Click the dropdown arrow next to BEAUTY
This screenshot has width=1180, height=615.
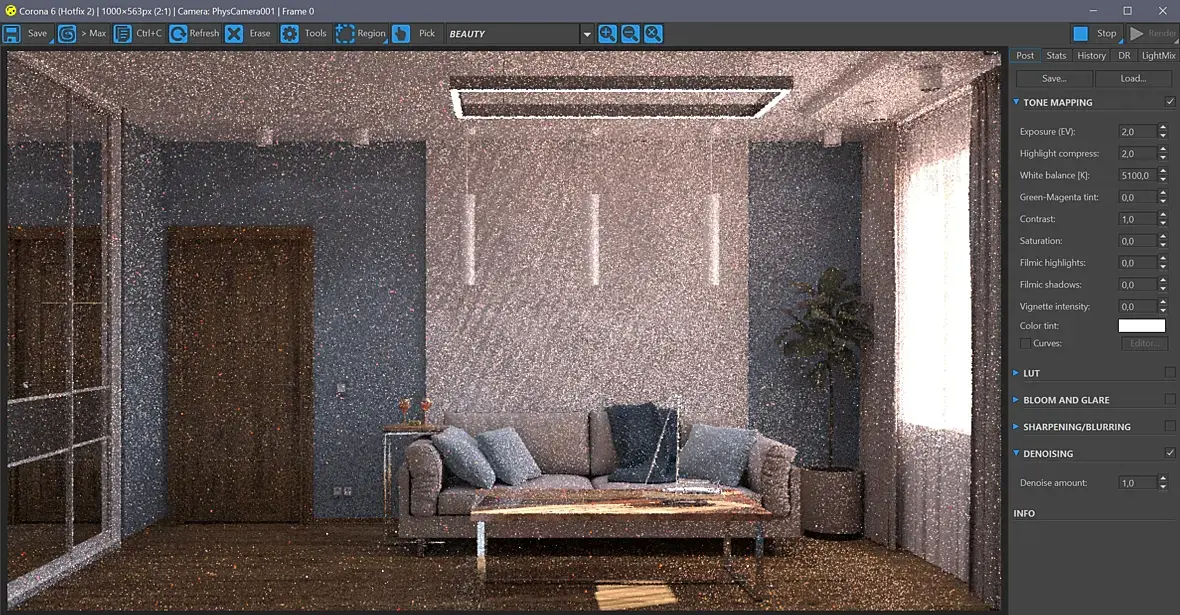pos(587,35)
